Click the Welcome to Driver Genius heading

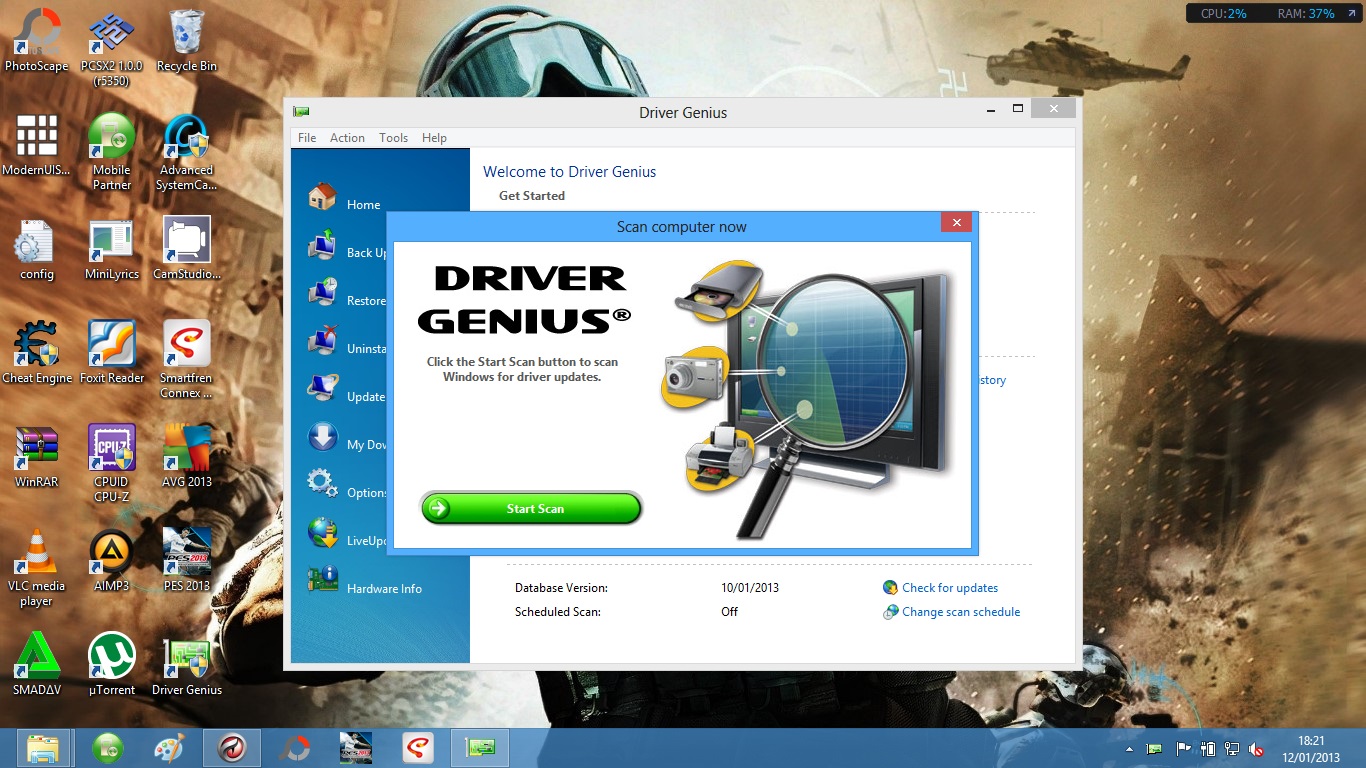click(x=570, y=172)
